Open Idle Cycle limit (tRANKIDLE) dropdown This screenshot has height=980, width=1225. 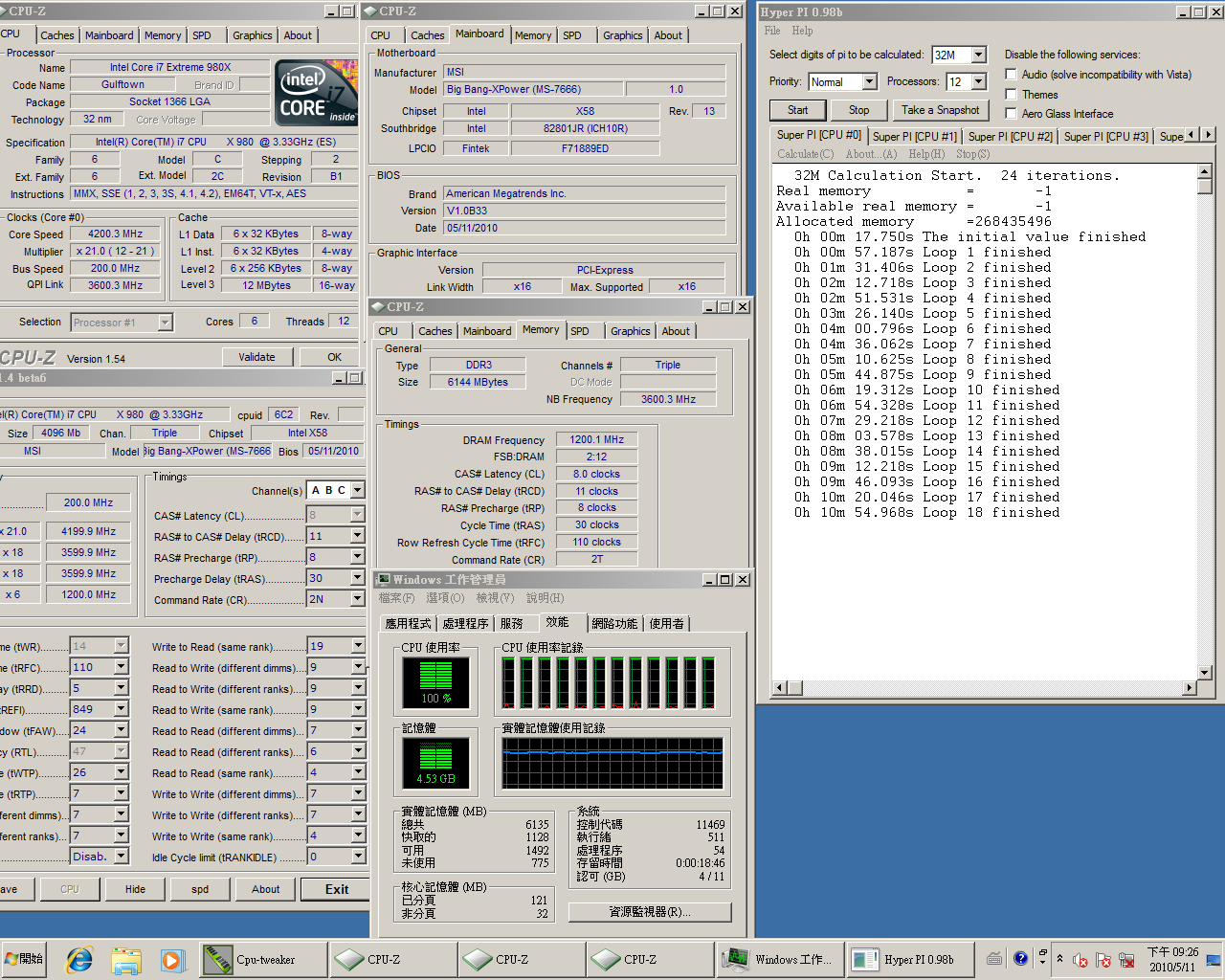coord(358,857)
